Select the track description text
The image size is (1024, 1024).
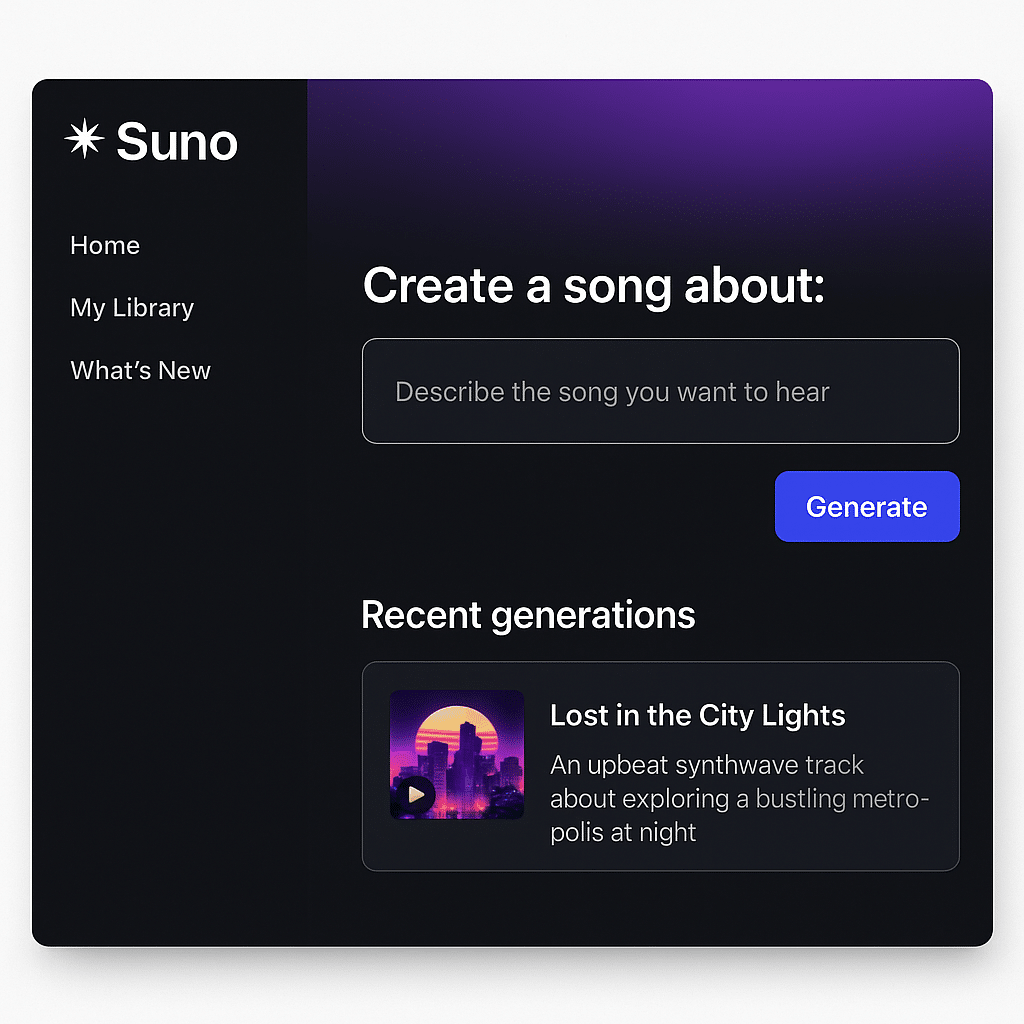[x=738, y=798]
